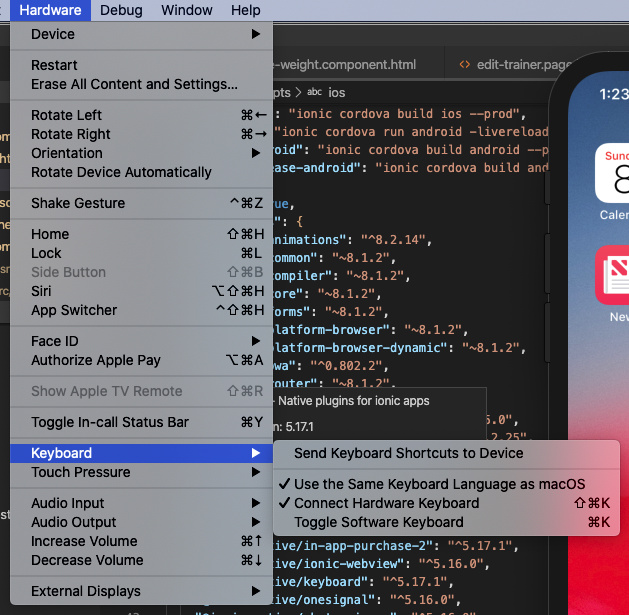Expand the Face ID submenu
Screen dimensions: 629x615
pos(141,341)
